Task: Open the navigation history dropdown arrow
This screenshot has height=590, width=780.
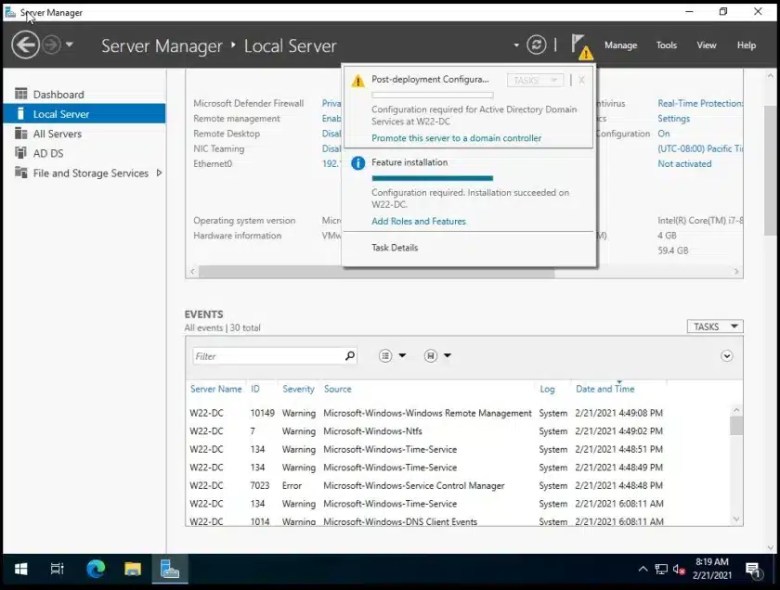Action: [69, 45]
